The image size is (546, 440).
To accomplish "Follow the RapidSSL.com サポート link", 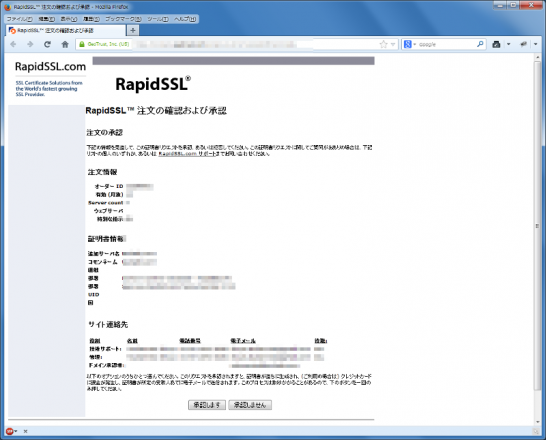I will (x=187, y=154).
